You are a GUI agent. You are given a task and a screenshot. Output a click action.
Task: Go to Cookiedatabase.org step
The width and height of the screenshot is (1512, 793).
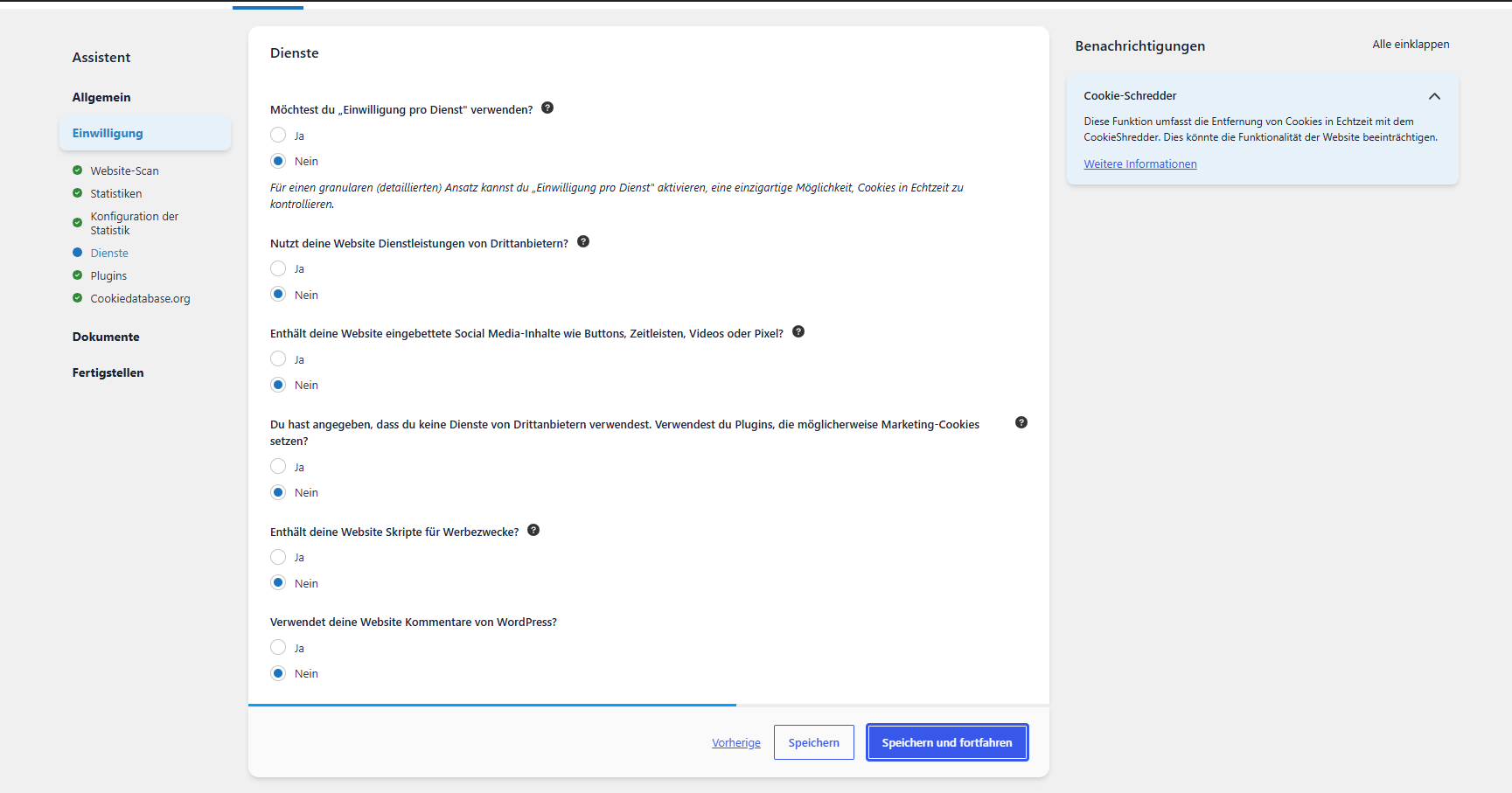tap(140, 298)
